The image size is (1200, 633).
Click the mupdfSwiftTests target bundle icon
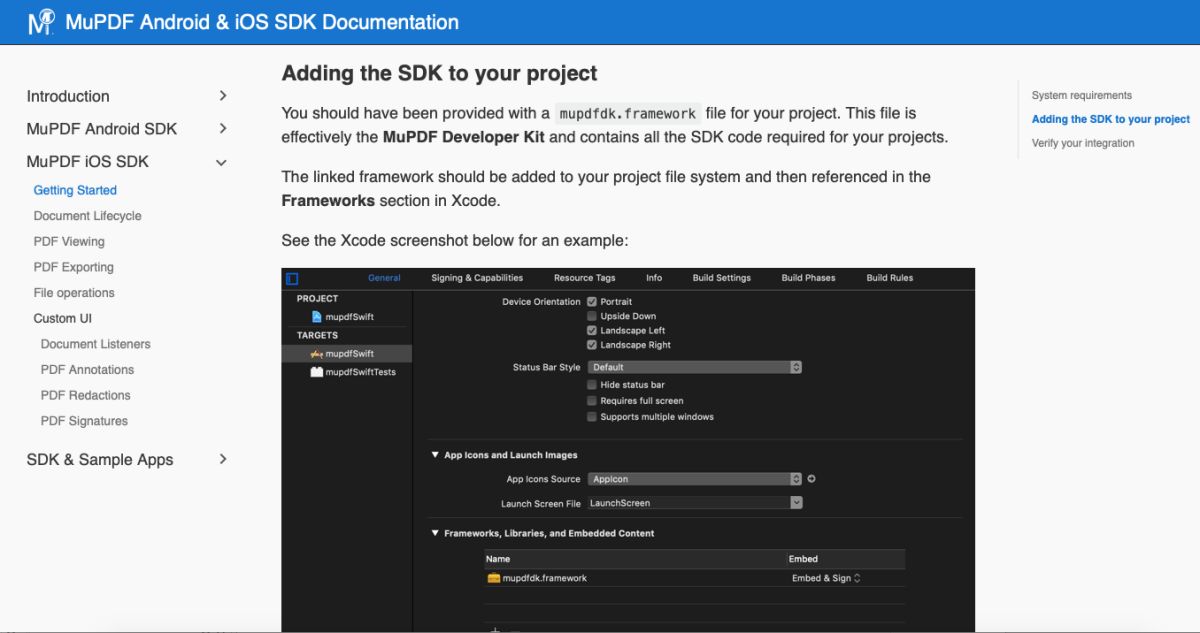tap(317, 372)
